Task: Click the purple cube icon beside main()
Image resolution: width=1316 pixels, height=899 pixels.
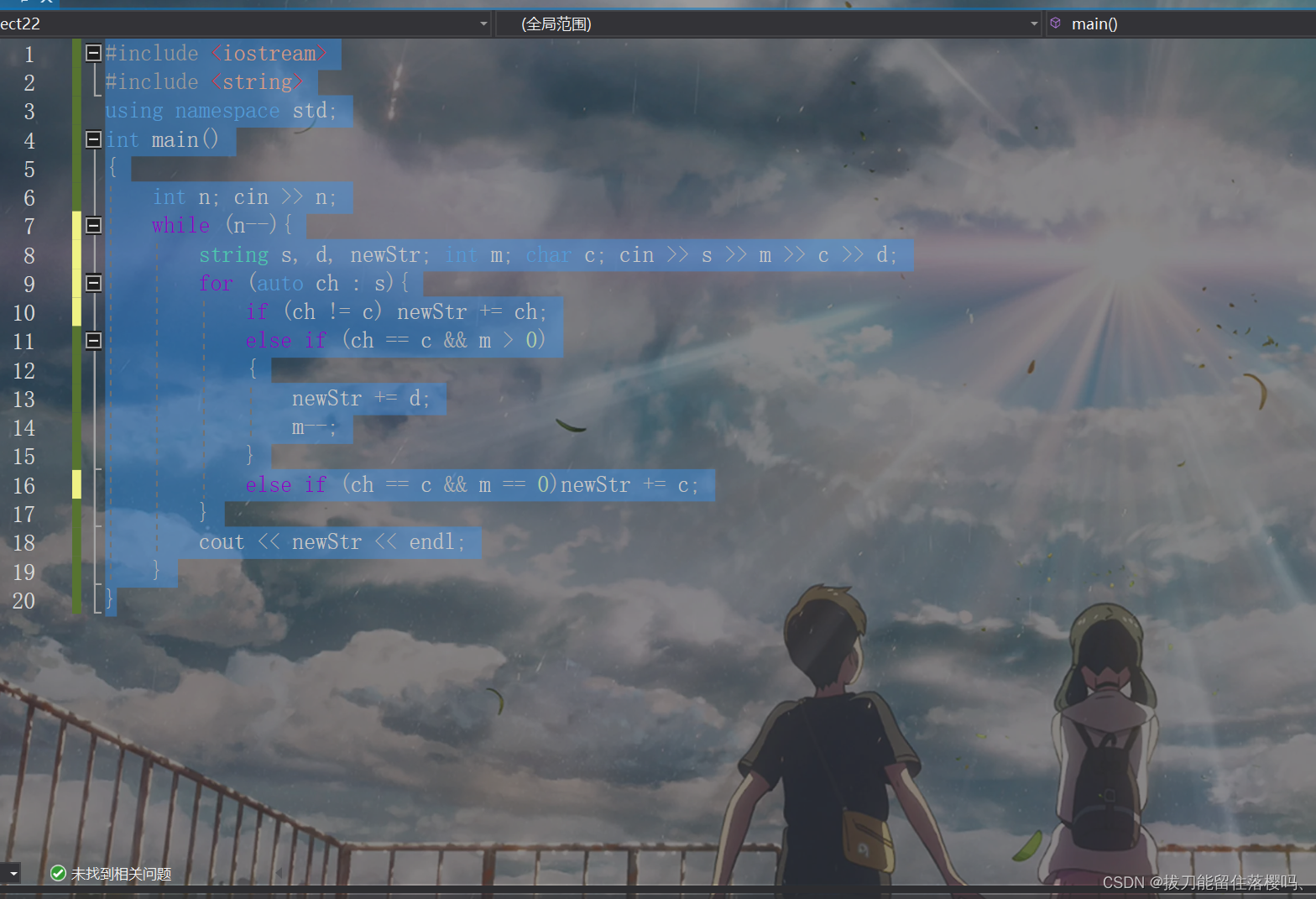Action: [x=1056, y=24]
